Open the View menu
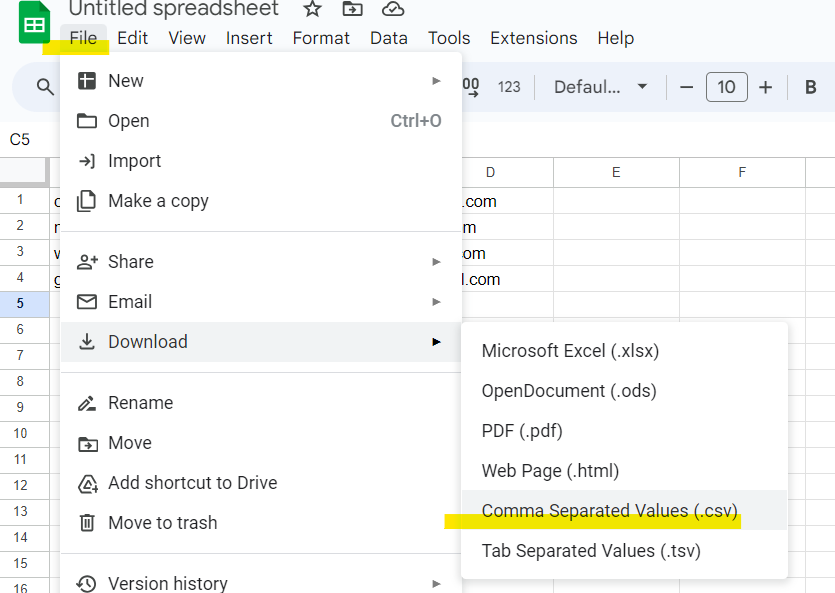The image size is (835, 593). click(x=187, y=38)
